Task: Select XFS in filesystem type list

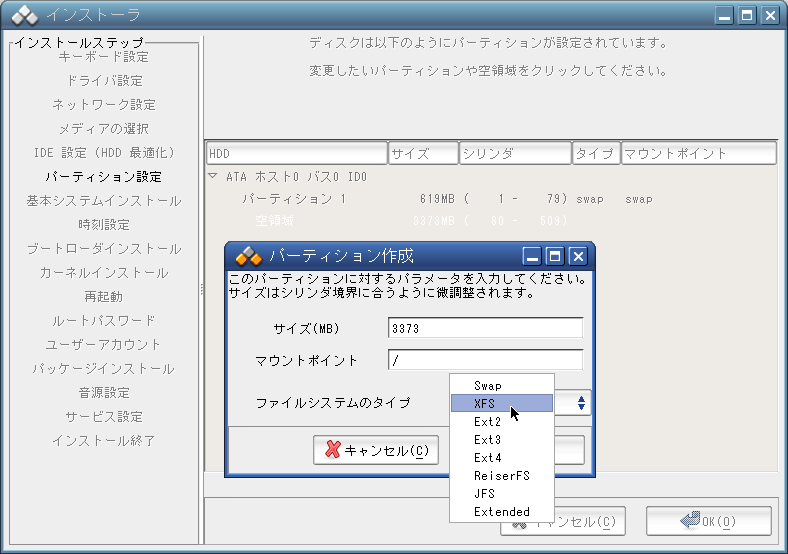Action: click(500, 403)
